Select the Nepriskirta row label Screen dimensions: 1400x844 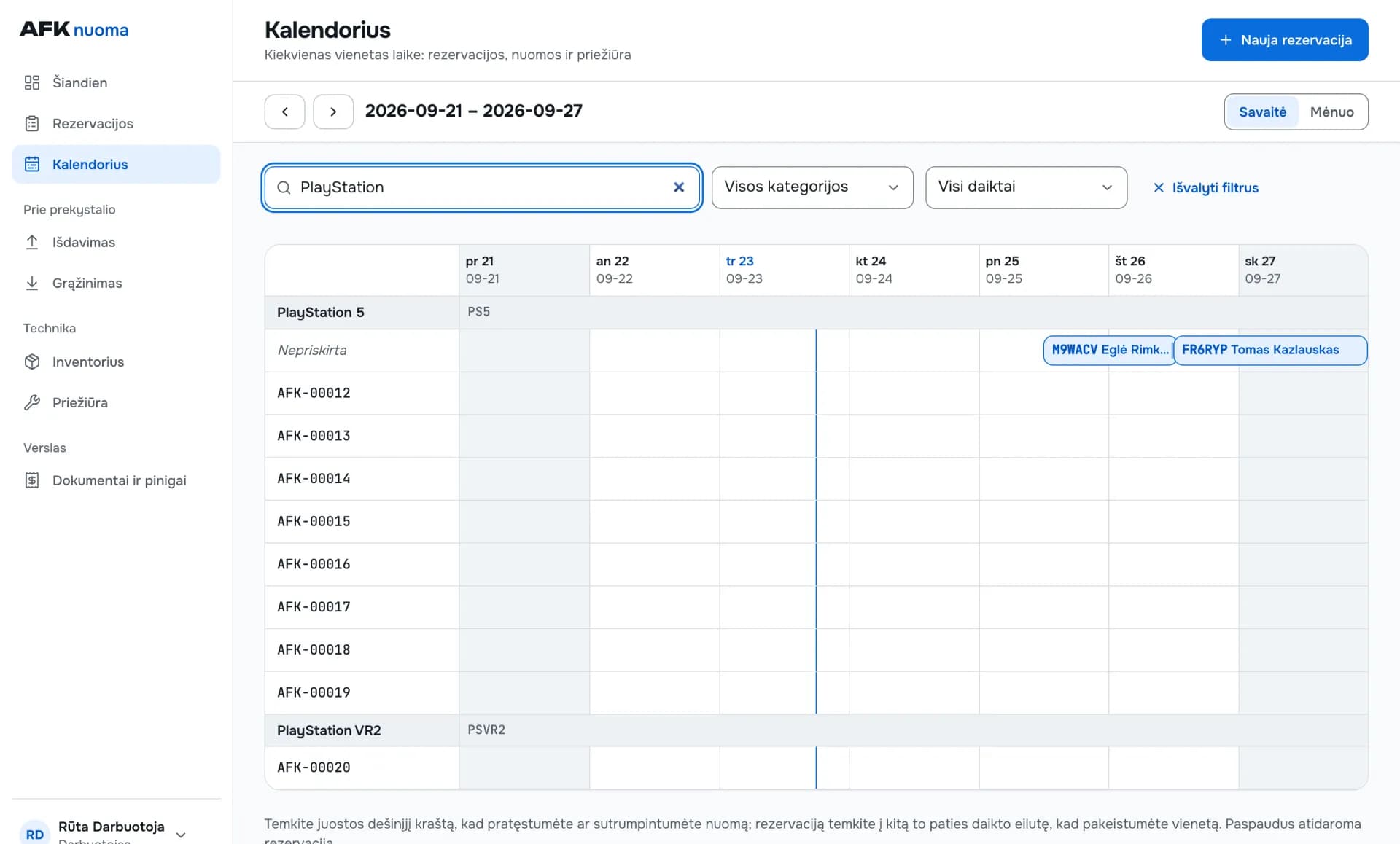click(312, 351)
